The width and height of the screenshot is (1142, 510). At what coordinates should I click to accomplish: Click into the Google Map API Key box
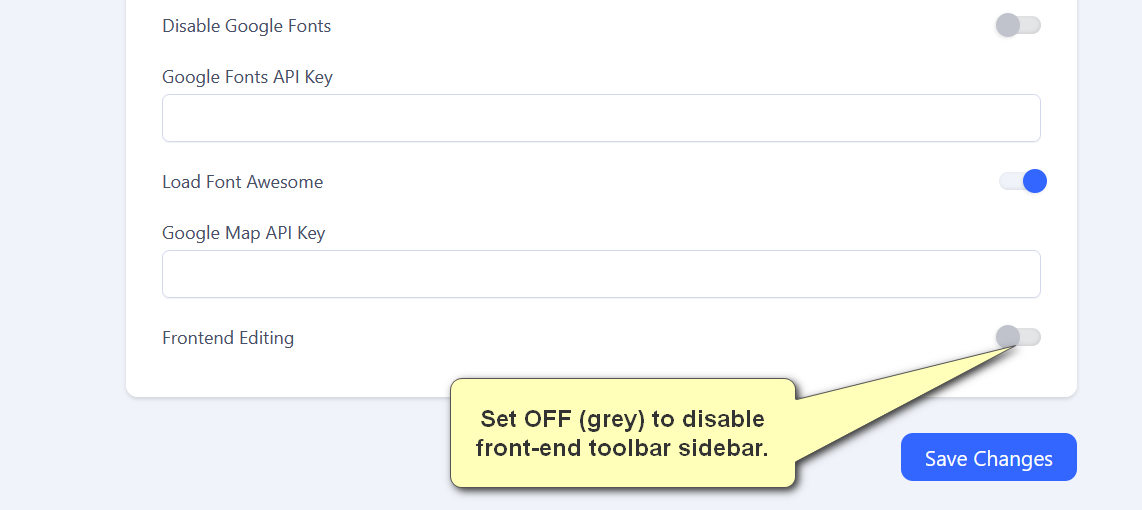pos(601,274)
